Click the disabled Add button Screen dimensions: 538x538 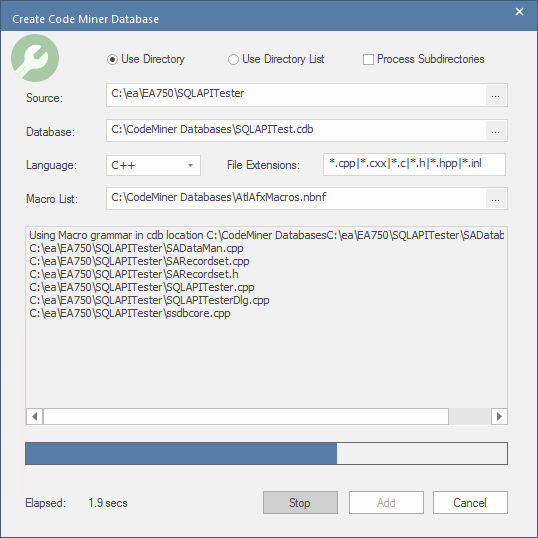[x=386, y=503]
